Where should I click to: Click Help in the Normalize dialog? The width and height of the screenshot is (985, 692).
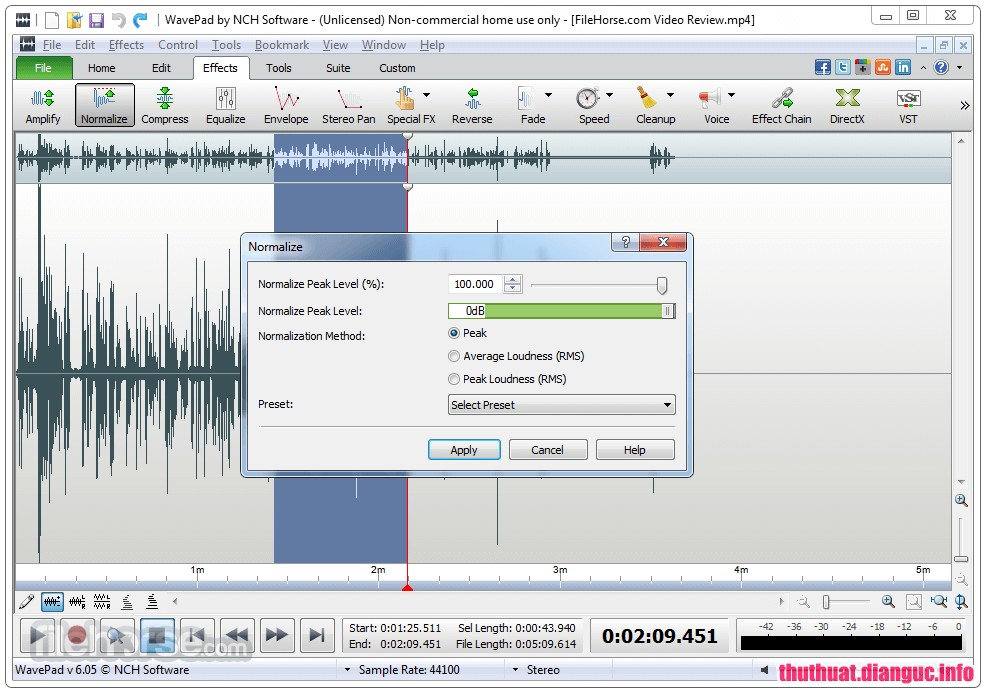[x=634, y=450]
